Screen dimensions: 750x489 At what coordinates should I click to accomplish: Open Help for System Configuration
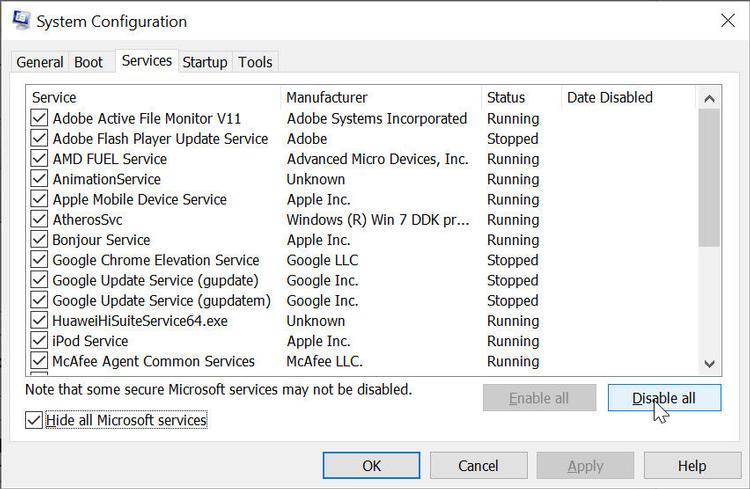(692, 465)
